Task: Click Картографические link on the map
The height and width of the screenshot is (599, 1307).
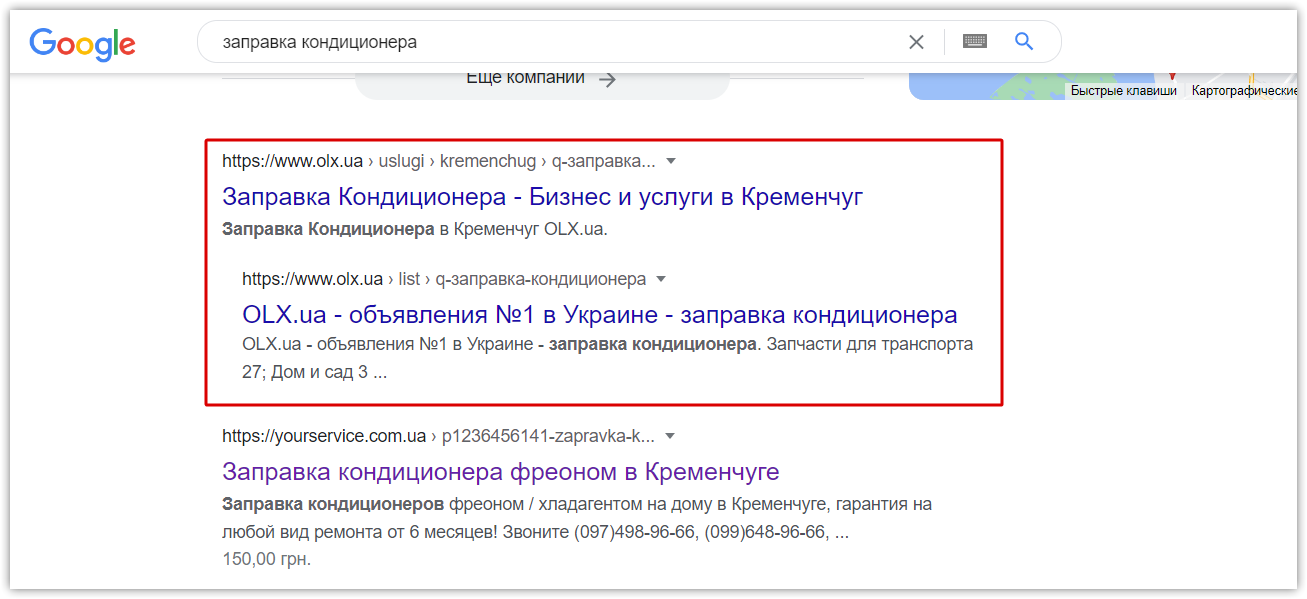Action: point(1244,91)
